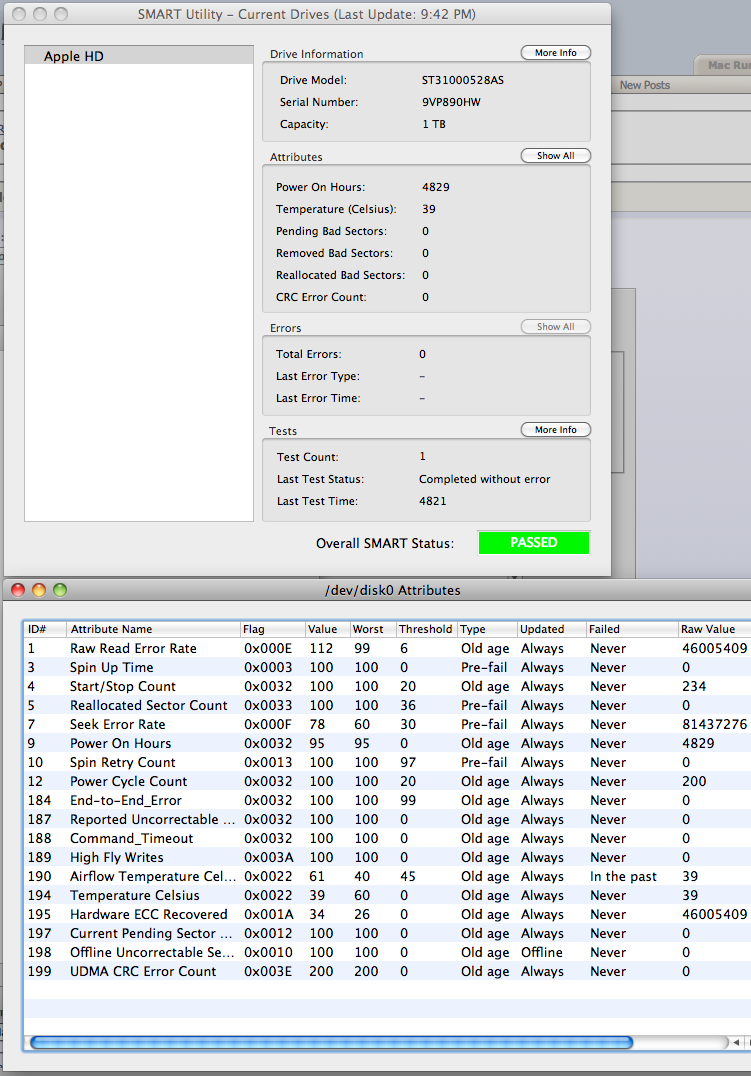Viewport: 751px width, 1076px height.
Task: Select the Hardware ECC Recovered row
Action: click(388, 914)
